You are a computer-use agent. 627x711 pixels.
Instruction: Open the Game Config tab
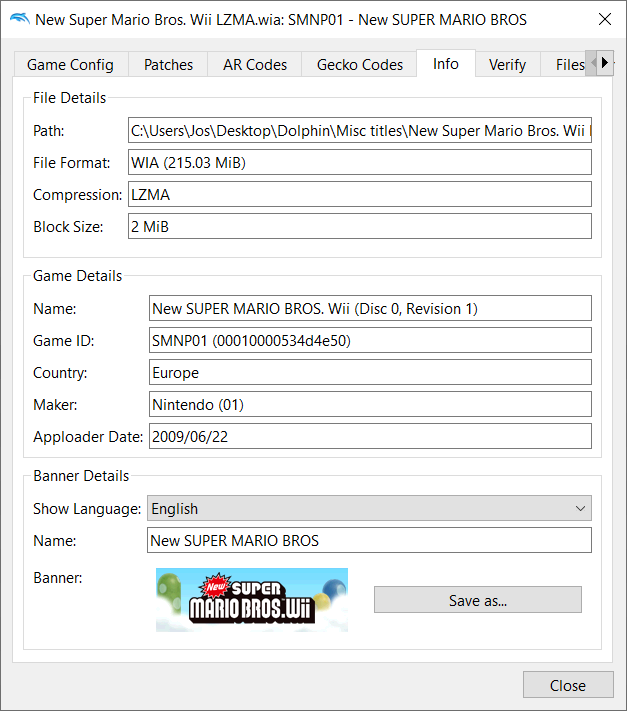pos(71,64)
